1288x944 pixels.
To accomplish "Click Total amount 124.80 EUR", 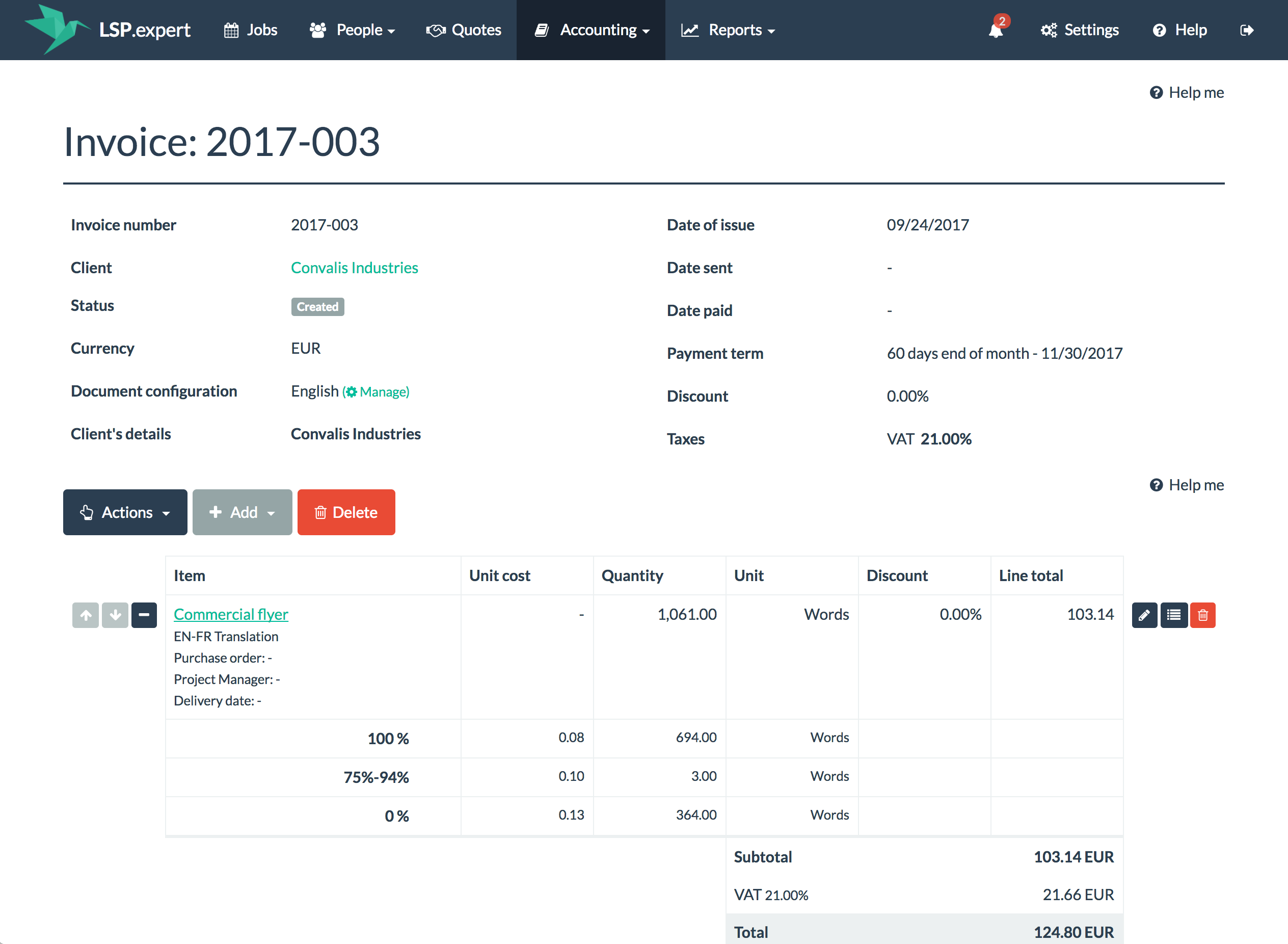I will point(1073,933).
